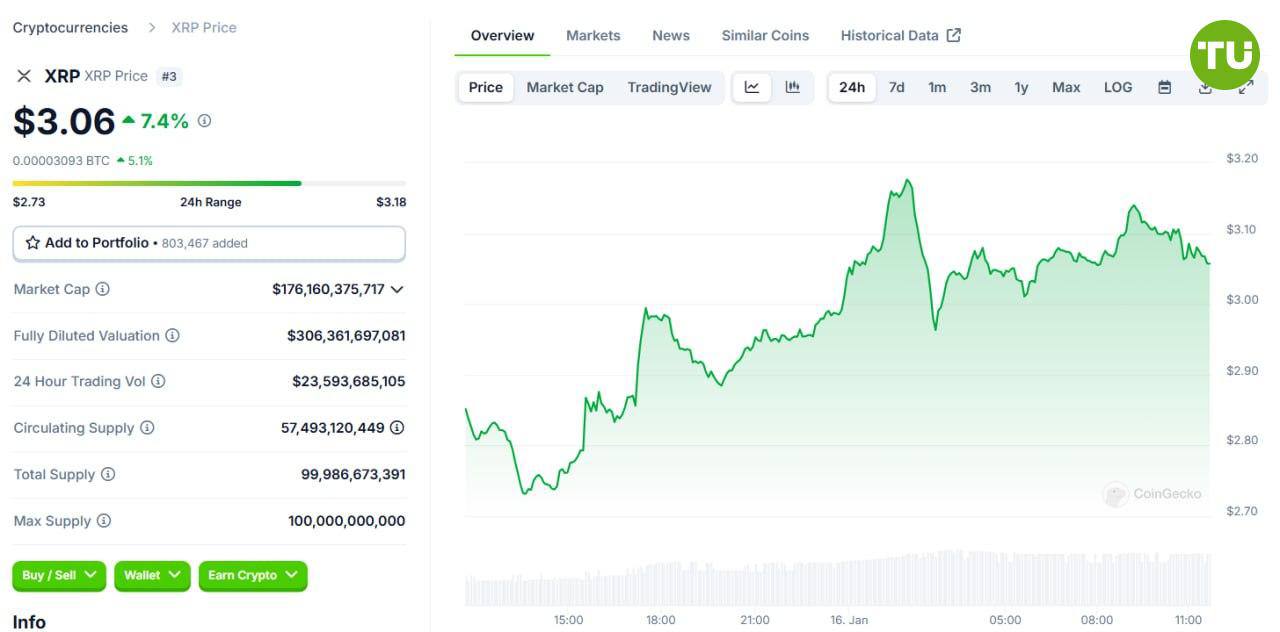Open the Markets tab

[593, 35]
